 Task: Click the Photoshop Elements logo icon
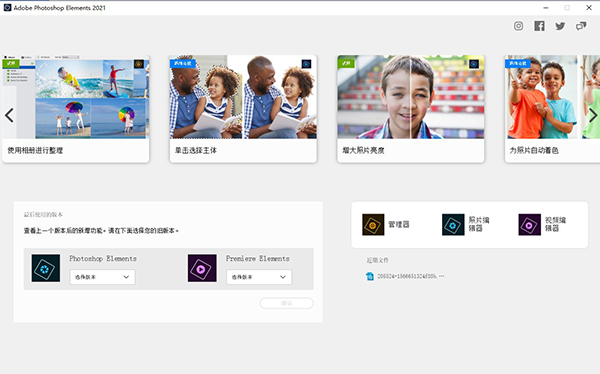pos(46,268)
